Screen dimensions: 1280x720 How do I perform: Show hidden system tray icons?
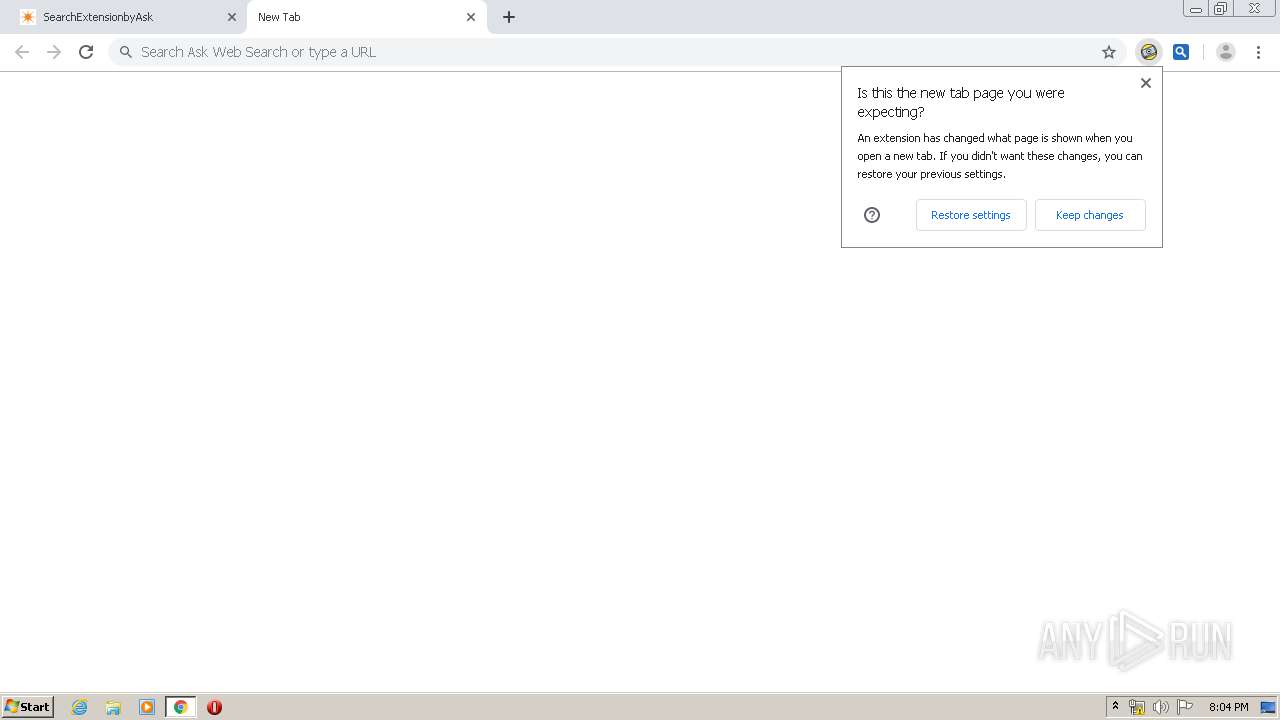click(x=1115, y=707)
